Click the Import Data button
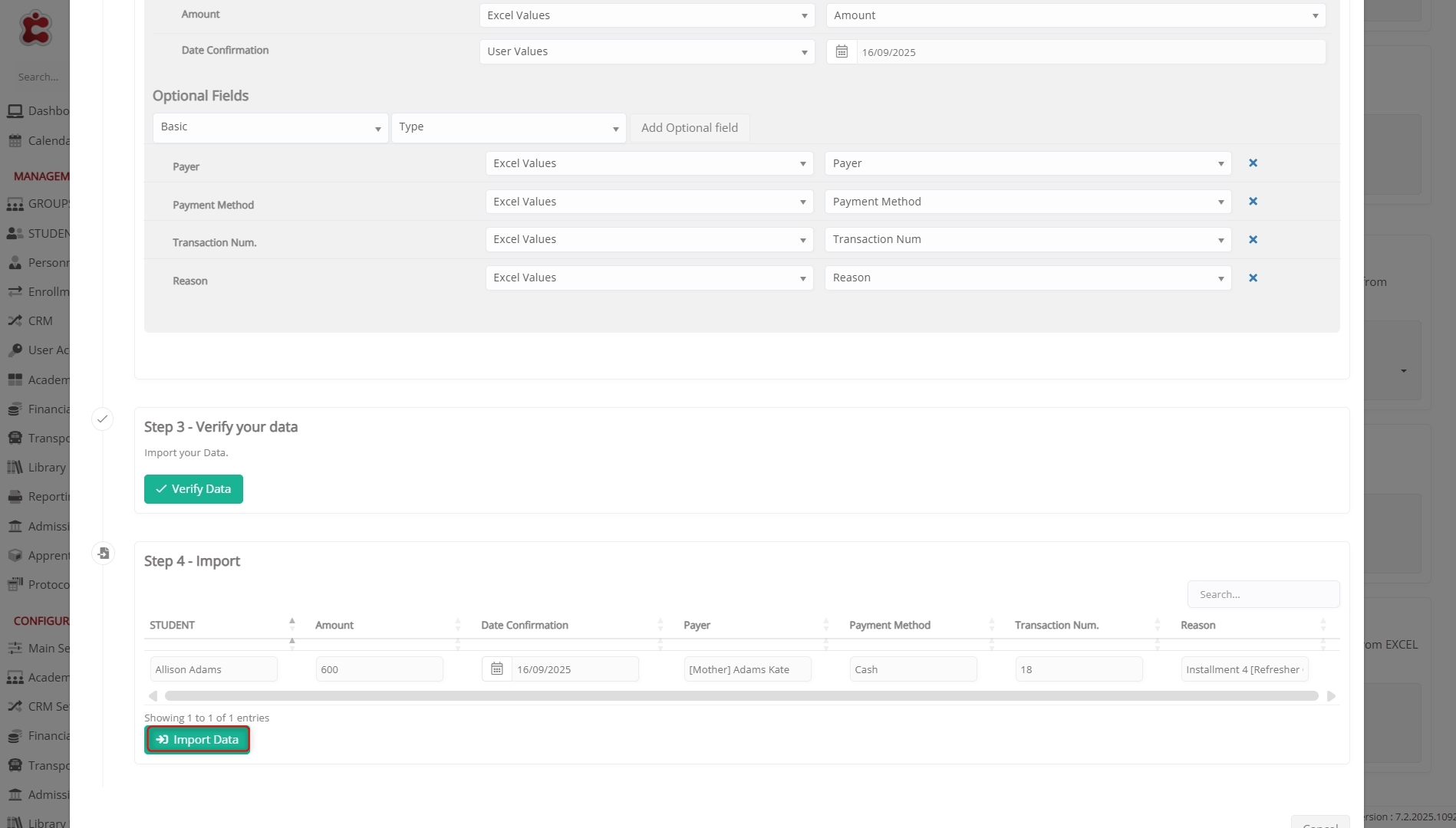This screenshot has width=1456, height=828. click(x=197, y=740)
